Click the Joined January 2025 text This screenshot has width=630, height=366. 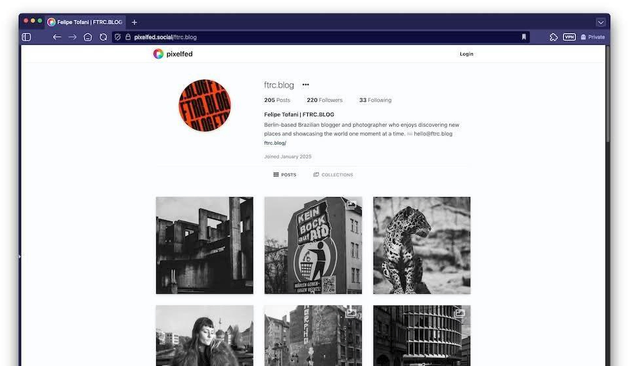[288, 157]
